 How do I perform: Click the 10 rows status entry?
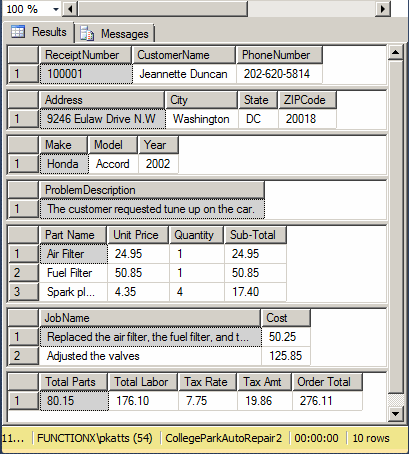click(x=371, y=438)
